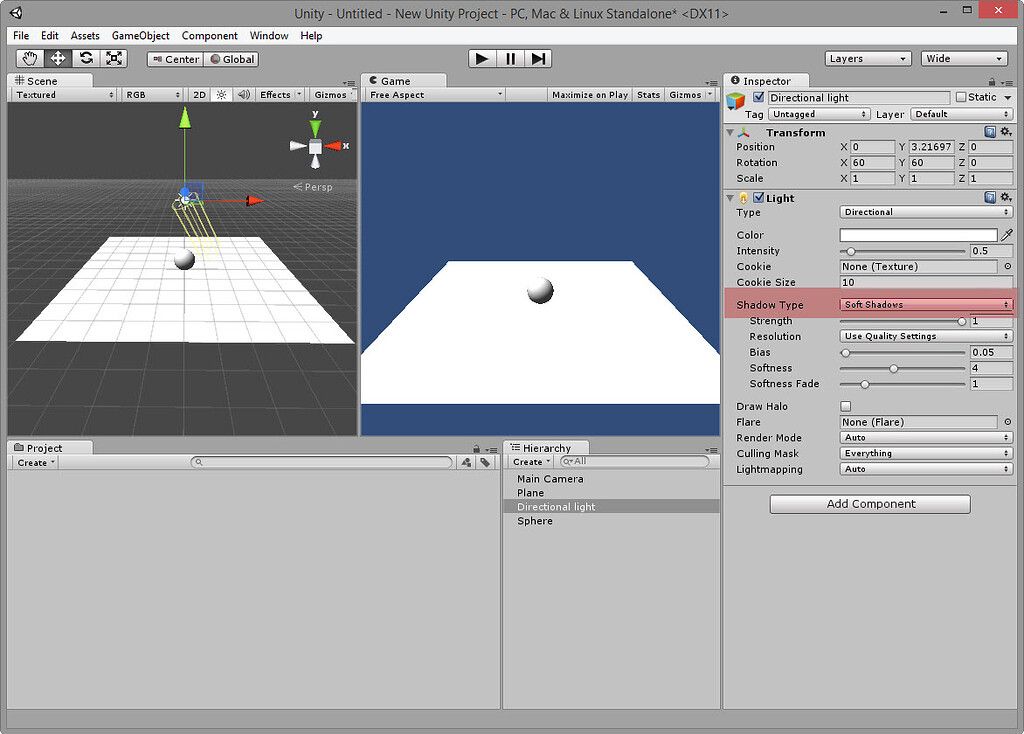The width and height of the screenshot is (1024, 734).
Task: Click Transform component help icon
Action: tap(990, 132)
